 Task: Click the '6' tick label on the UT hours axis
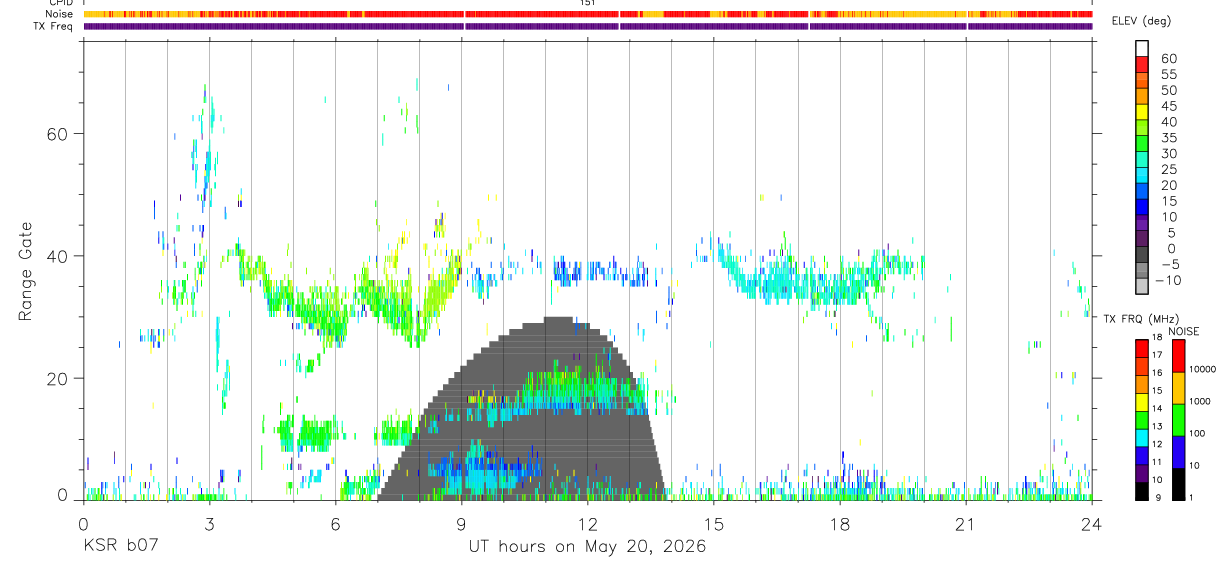click(x=335, y=525)
